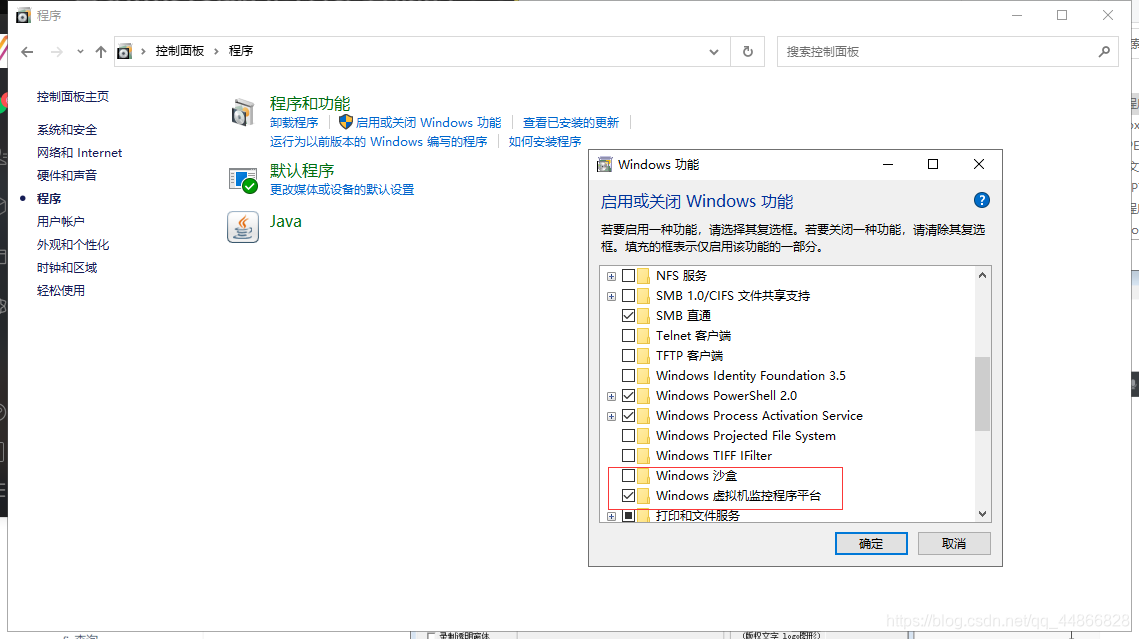
Task: Select 硬件和声音 in sidebar
Action: point(67,176)
